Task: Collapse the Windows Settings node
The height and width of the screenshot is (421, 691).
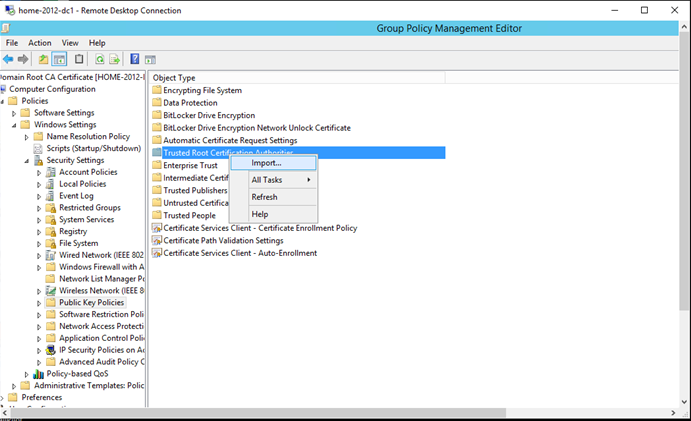Action: coord(14,125)
